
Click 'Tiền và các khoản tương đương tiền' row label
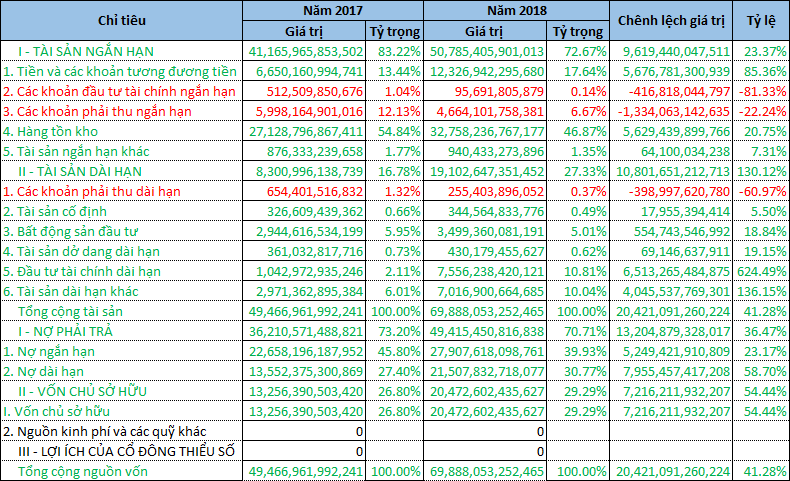(x=119, y=72)
